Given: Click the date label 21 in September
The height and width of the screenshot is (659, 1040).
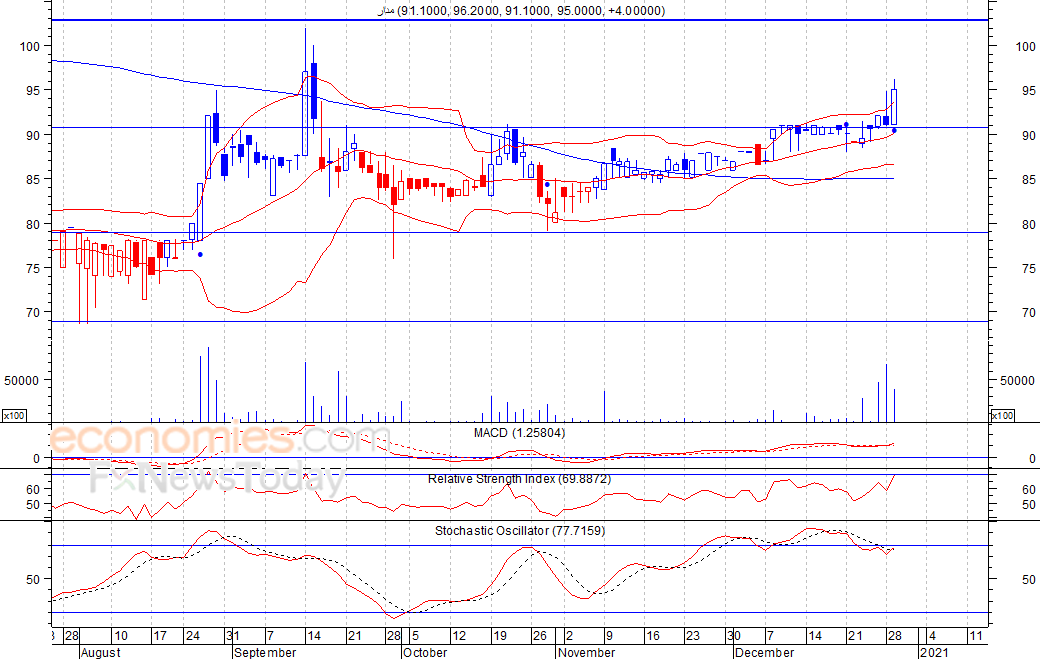Looking at the screenshot, I should tap(354, 636).
